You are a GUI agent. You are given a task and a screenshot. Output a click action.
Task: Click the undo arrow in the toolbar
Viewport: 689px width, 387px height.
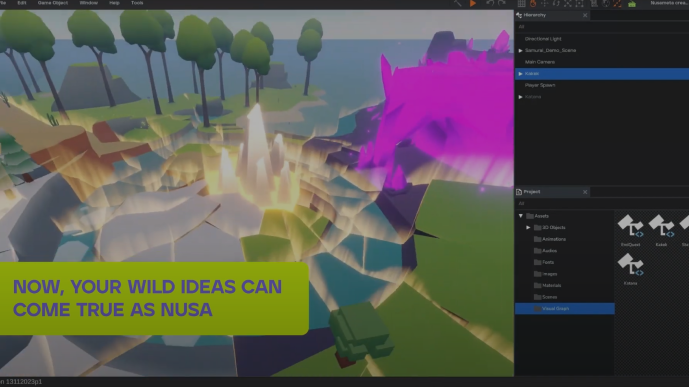point(490,4)
